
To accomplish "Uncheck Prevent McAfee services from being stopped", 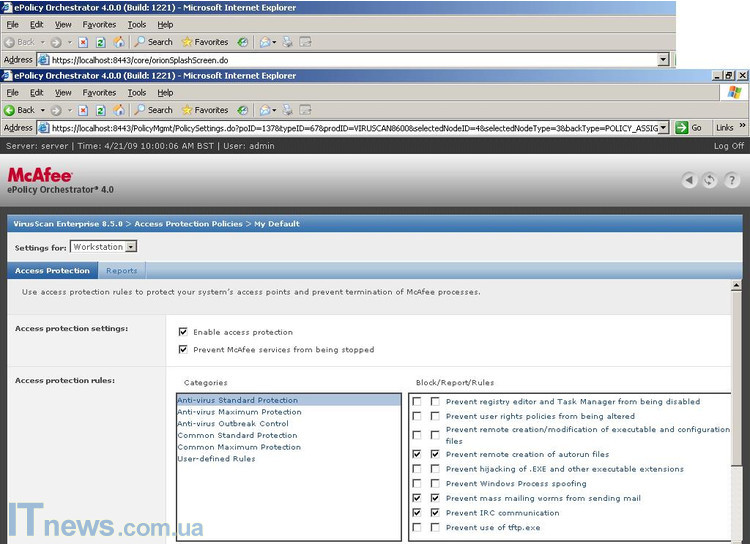I will (x=183, y=350).
